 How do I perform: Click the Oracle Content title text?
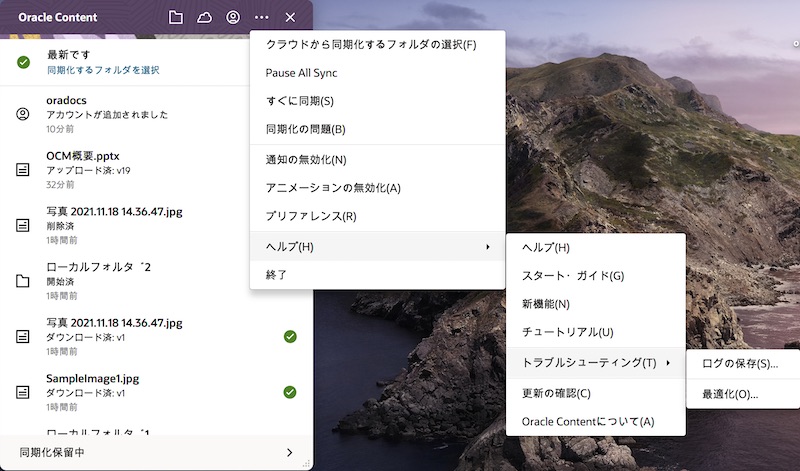tap(58, 17)
